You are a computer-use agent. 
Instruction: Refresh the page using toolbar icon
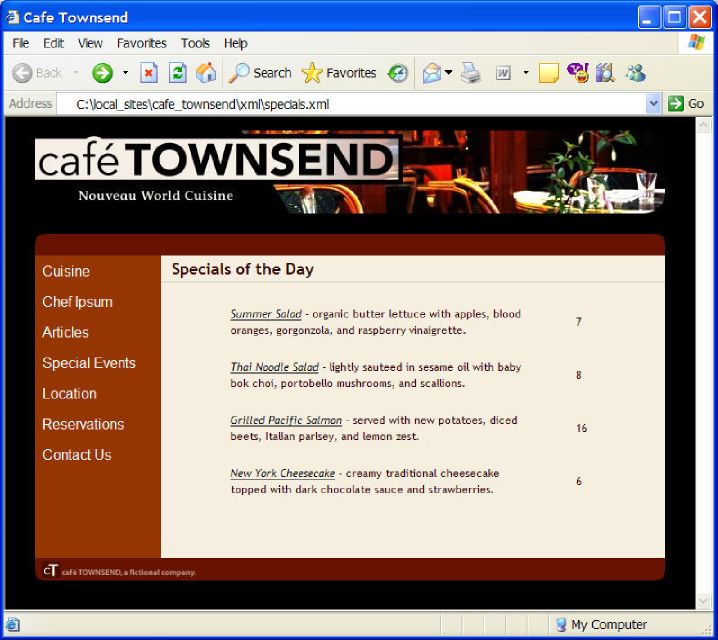(177, 73)
